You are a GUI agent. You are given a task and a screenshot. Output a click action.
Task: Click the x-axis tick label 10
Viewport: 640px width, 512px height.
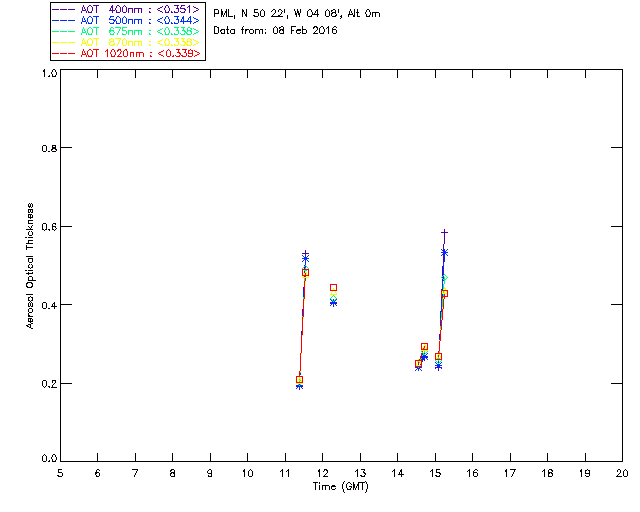point(247,473)
